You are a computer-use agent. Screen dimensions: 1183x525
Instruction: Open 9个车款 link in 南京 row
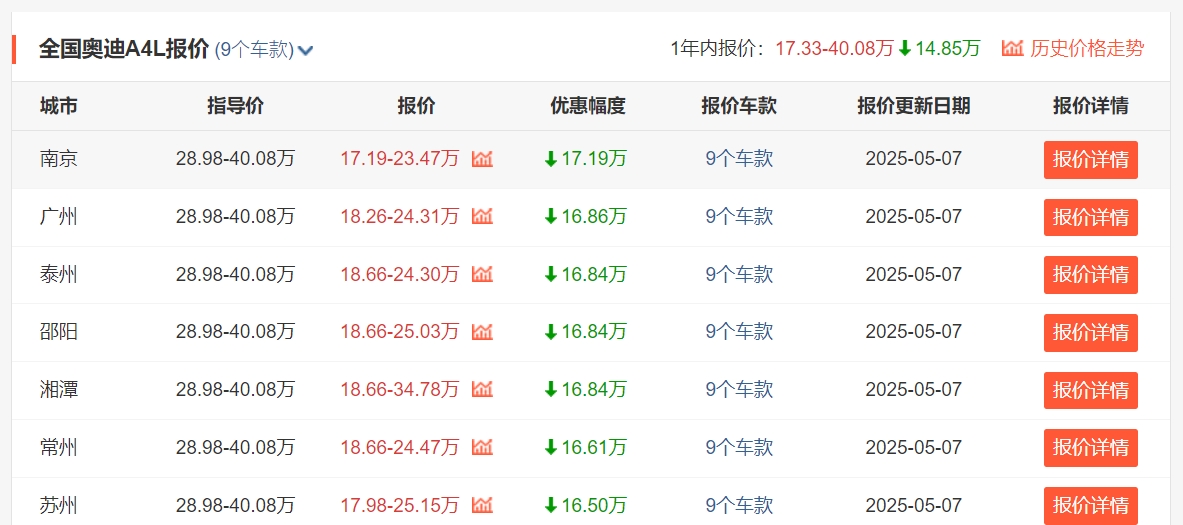739,159
